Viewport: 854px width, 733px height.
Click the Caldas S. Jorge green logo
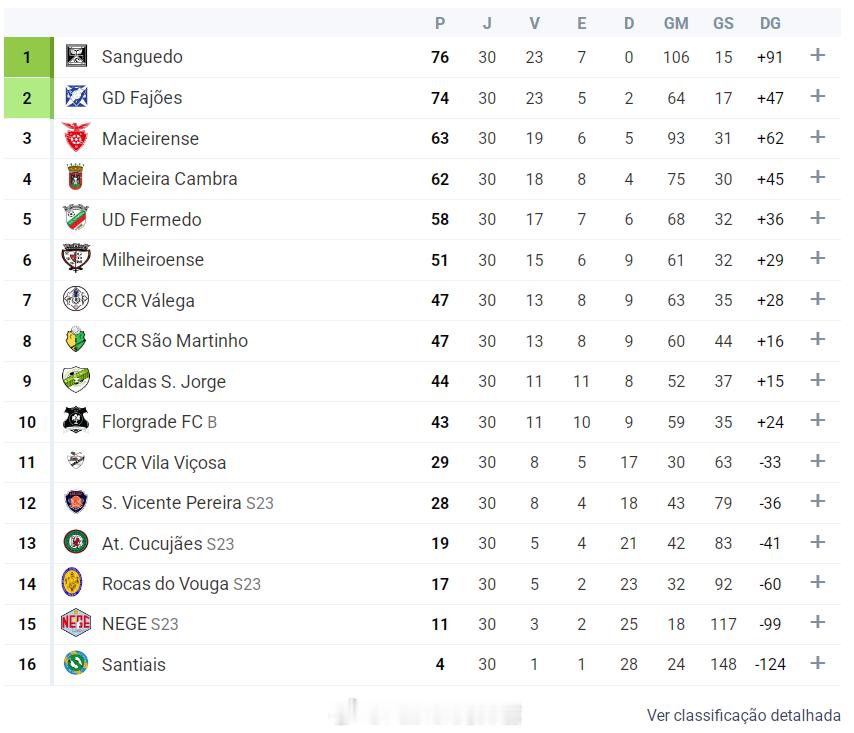76,381
